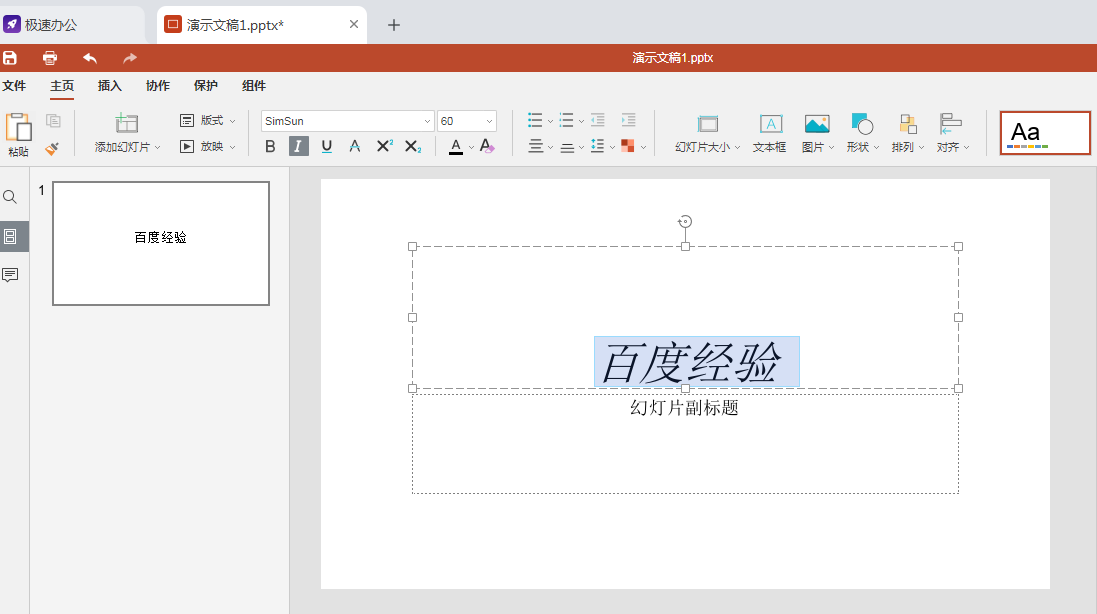Click the 幻灯片大小 label
The height and width of the screenshot is (614, 1097).
click(x=702, y=147)
